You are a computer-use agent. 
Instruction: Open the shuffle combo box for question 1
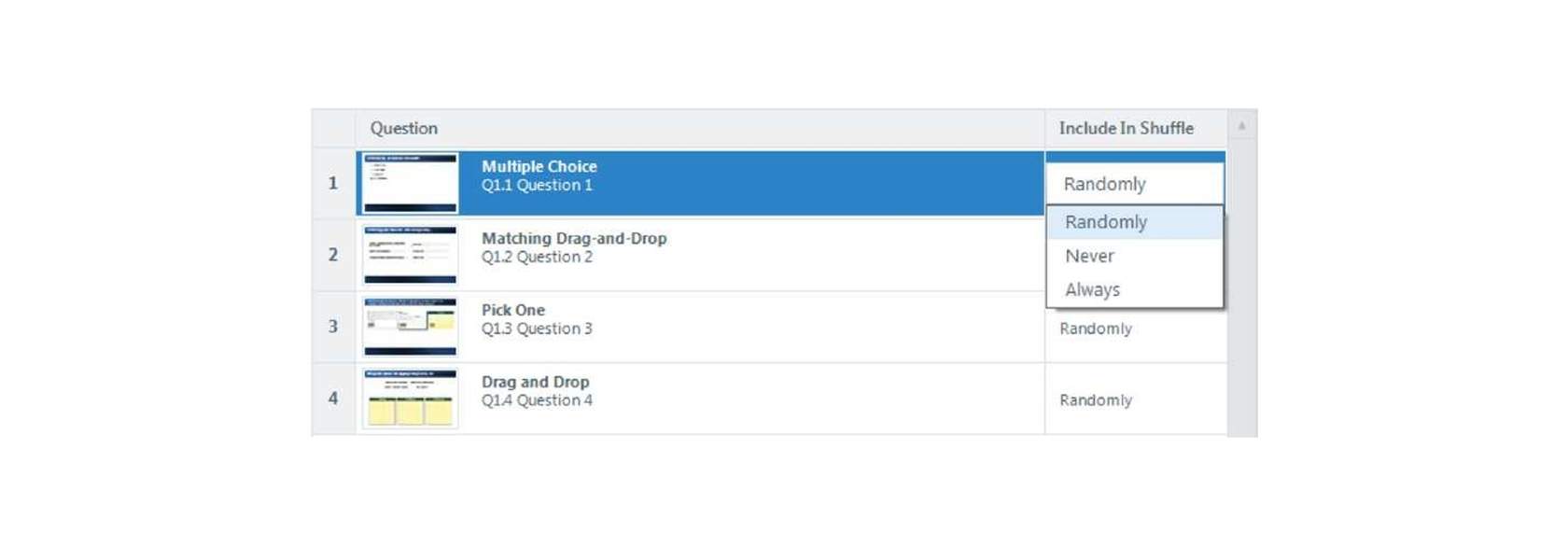[x=1135, y=184]
